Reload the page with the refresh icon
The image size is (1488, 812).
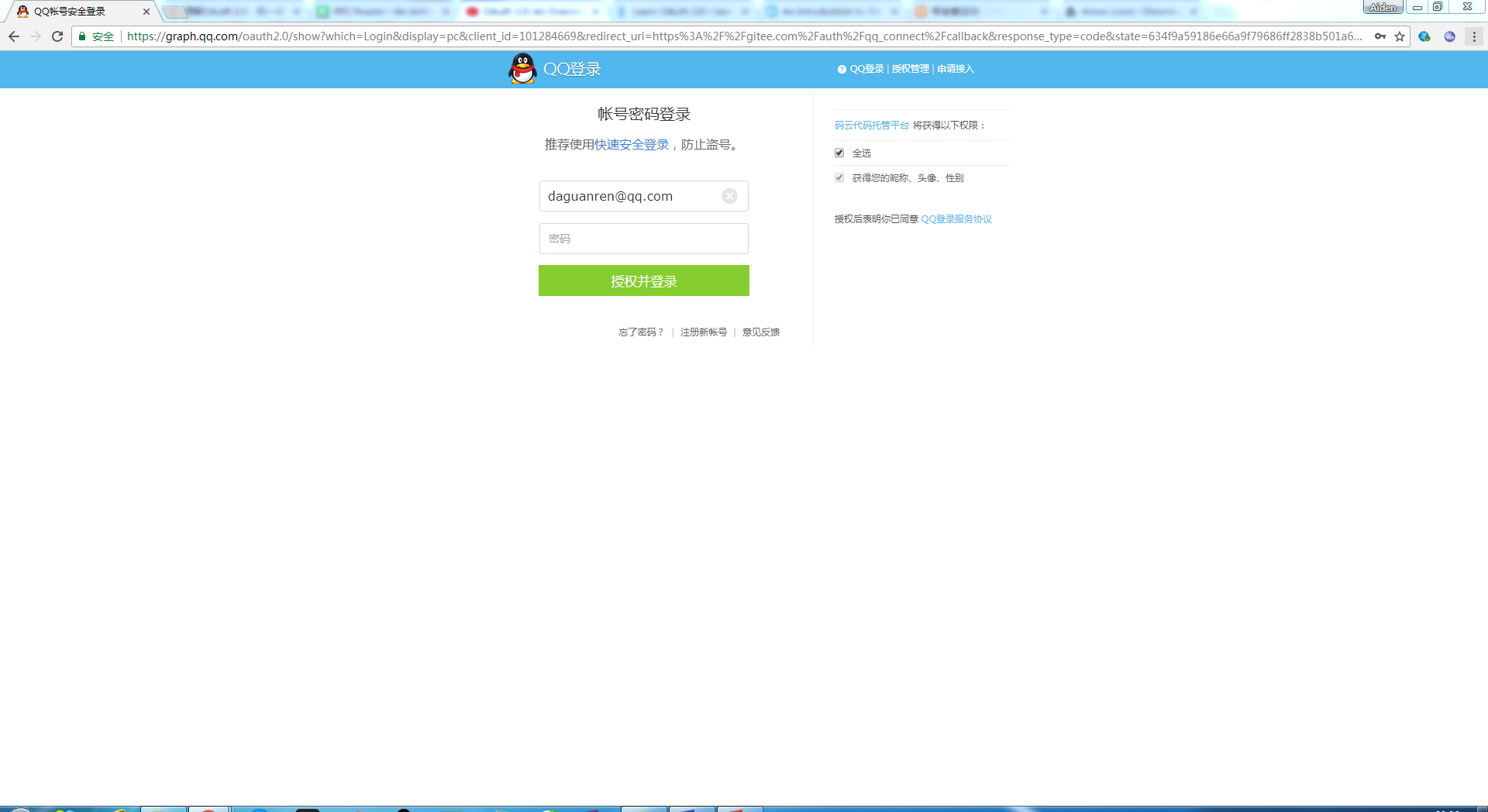pyautogui.click(x=57, y=36)
